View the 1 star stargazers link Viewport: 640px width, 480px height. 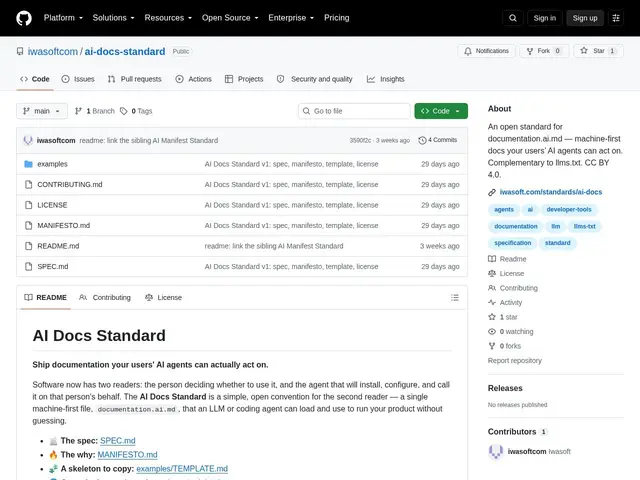click(x=503, y=317)
